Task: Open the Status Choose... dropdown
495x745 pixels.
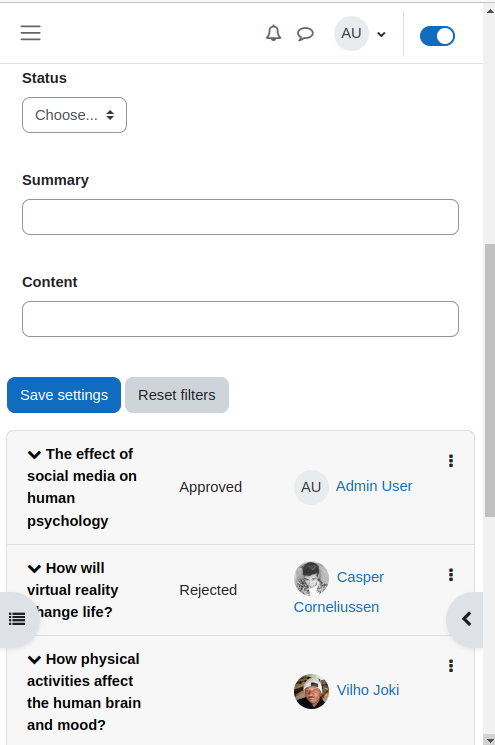Action: [74, 115]
